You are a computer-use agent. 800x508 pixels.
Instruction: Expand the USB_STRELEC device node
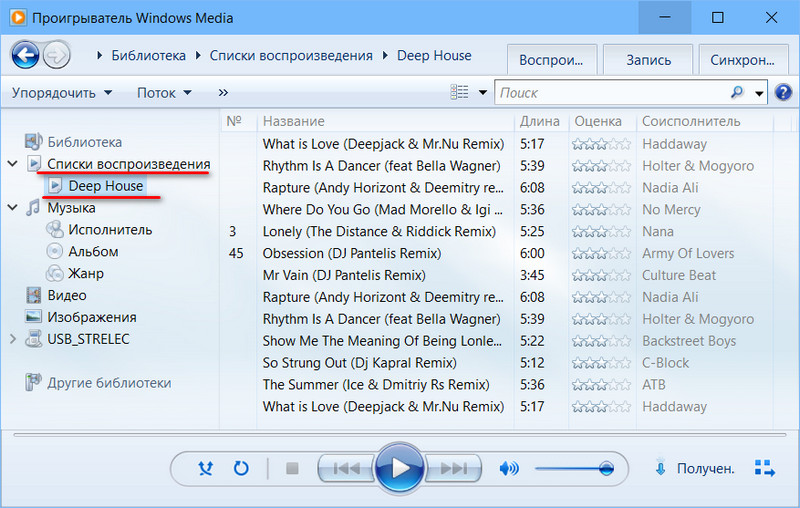(x=13, y=339)
